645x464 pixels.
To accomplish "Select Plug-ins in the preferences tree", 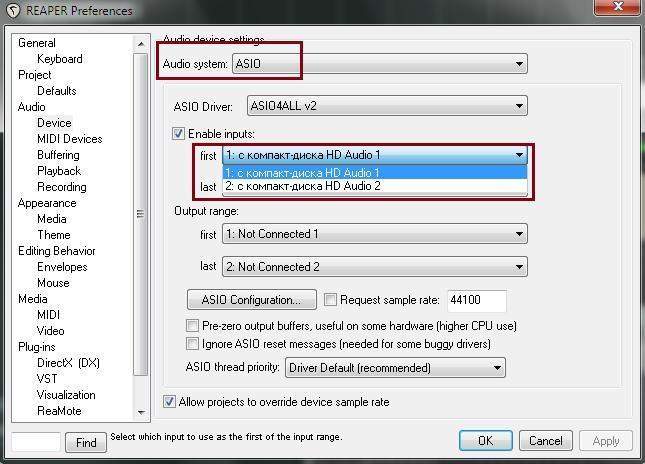I will click(37, 347).
